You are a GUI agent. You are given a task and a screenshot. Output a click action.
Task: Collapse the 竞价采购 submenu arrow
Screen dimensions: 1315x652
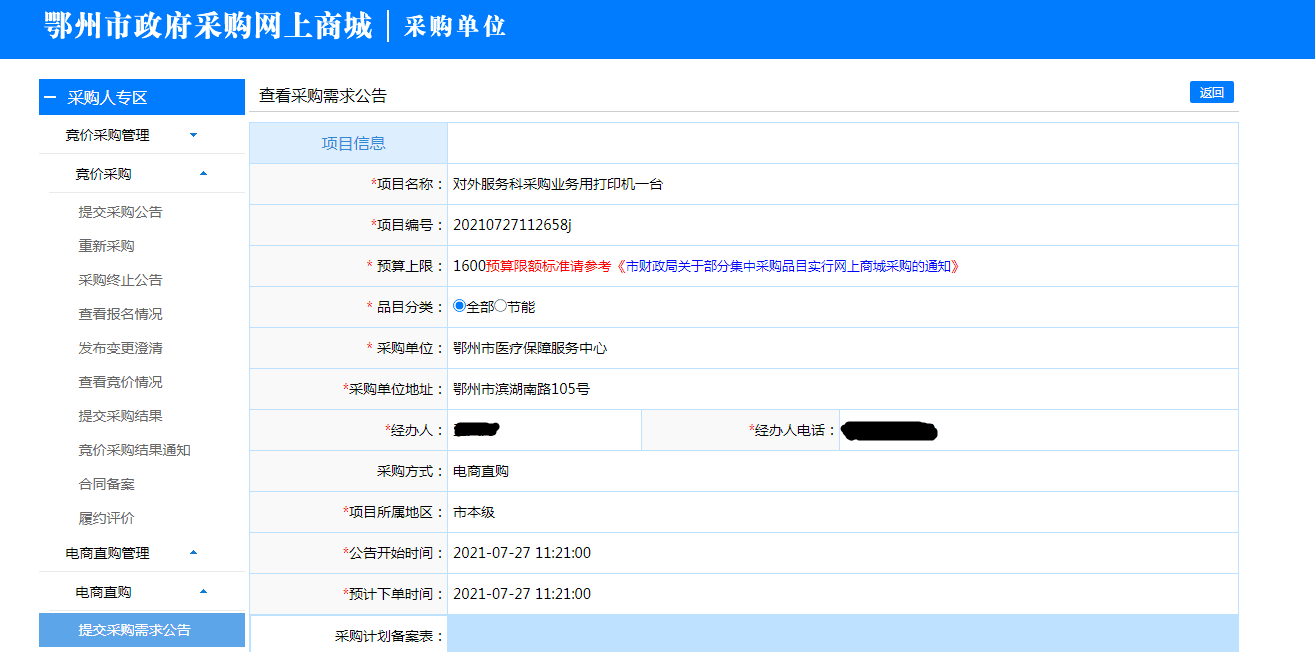(x=203, y=174)
